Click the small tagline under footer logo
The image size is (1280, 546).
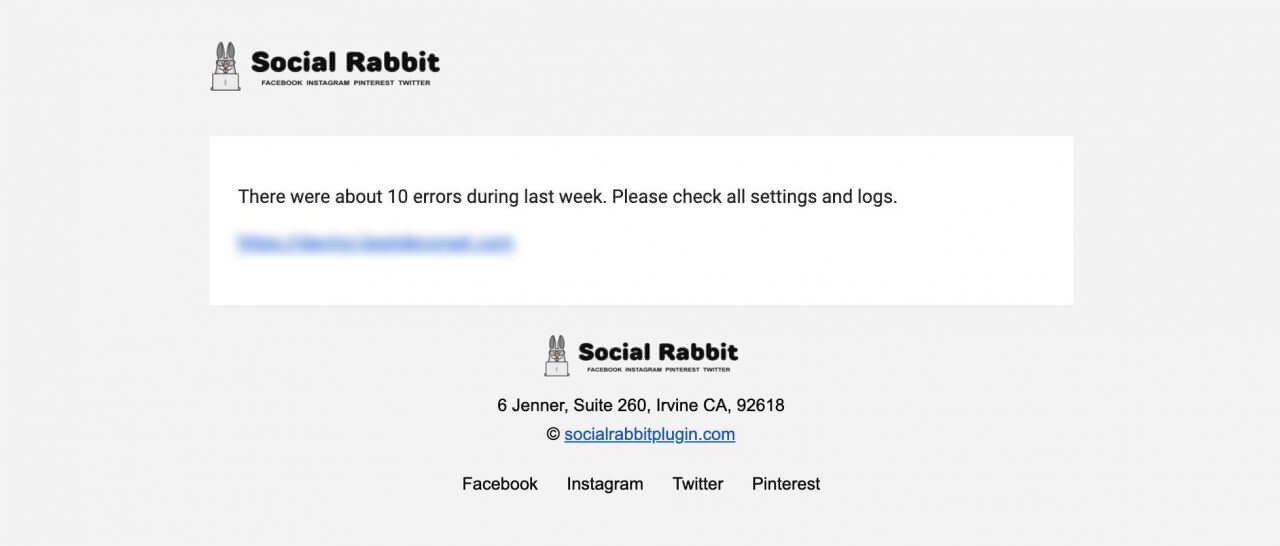658,369
